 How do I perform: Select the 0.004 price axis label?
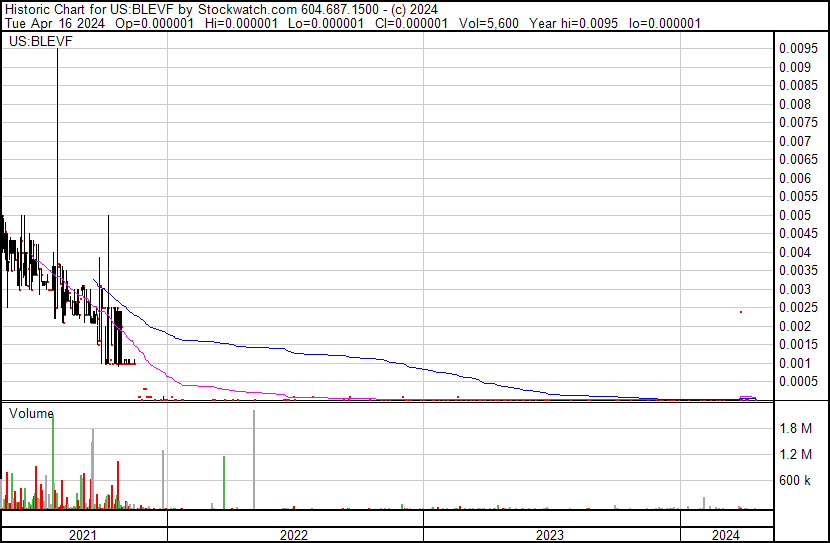click(x=795, y=252)
